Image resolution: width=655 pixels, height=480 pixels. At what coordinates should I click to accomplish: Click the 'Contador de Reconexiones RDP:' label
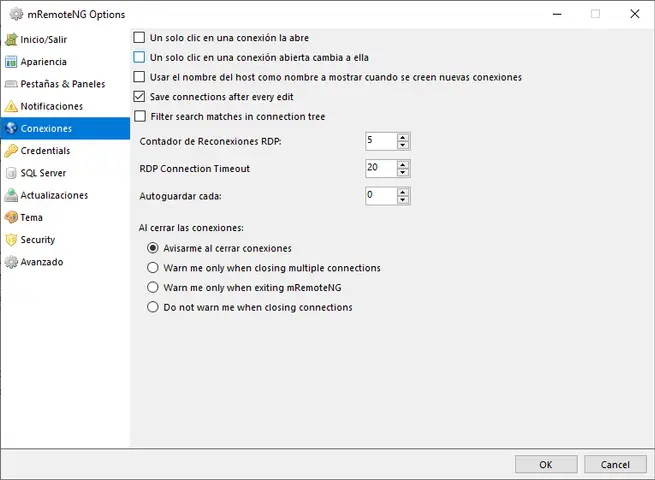pyautogui.click(x=211, y=142)
